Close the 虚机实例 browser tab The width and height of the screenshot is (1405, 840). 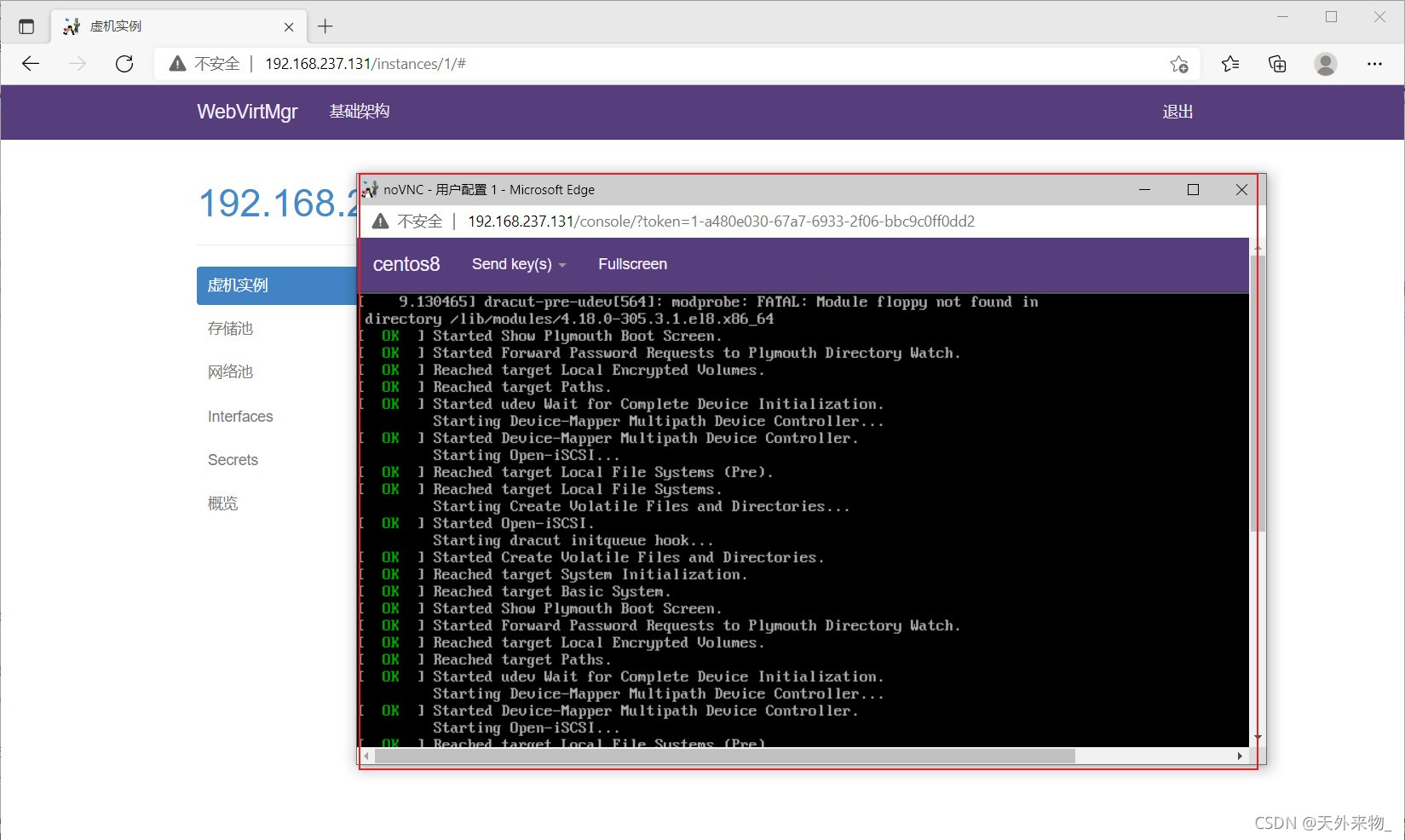tap(289, 26)
